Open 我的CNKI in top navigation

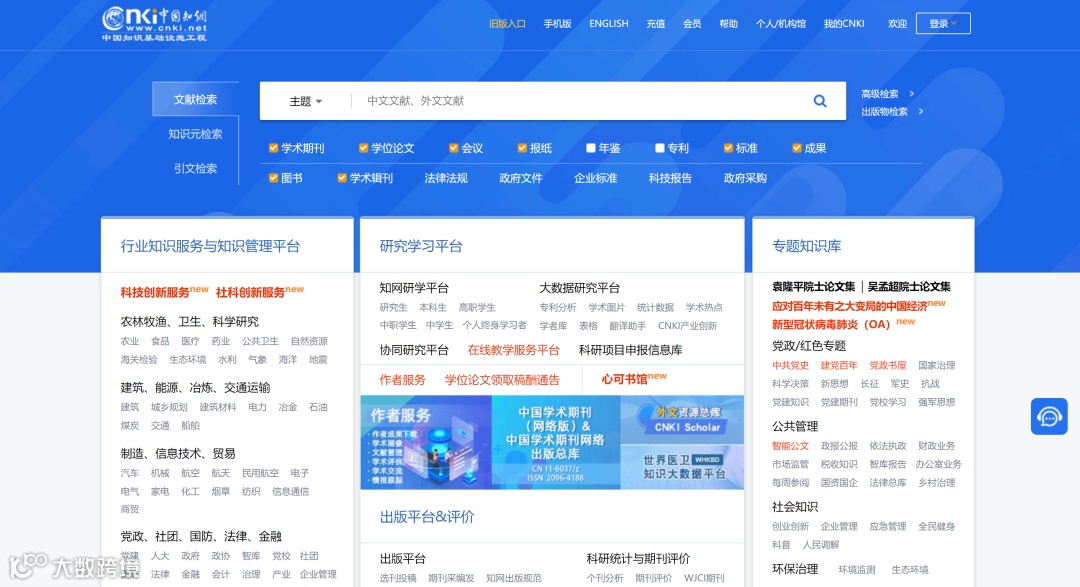point(844,23)
